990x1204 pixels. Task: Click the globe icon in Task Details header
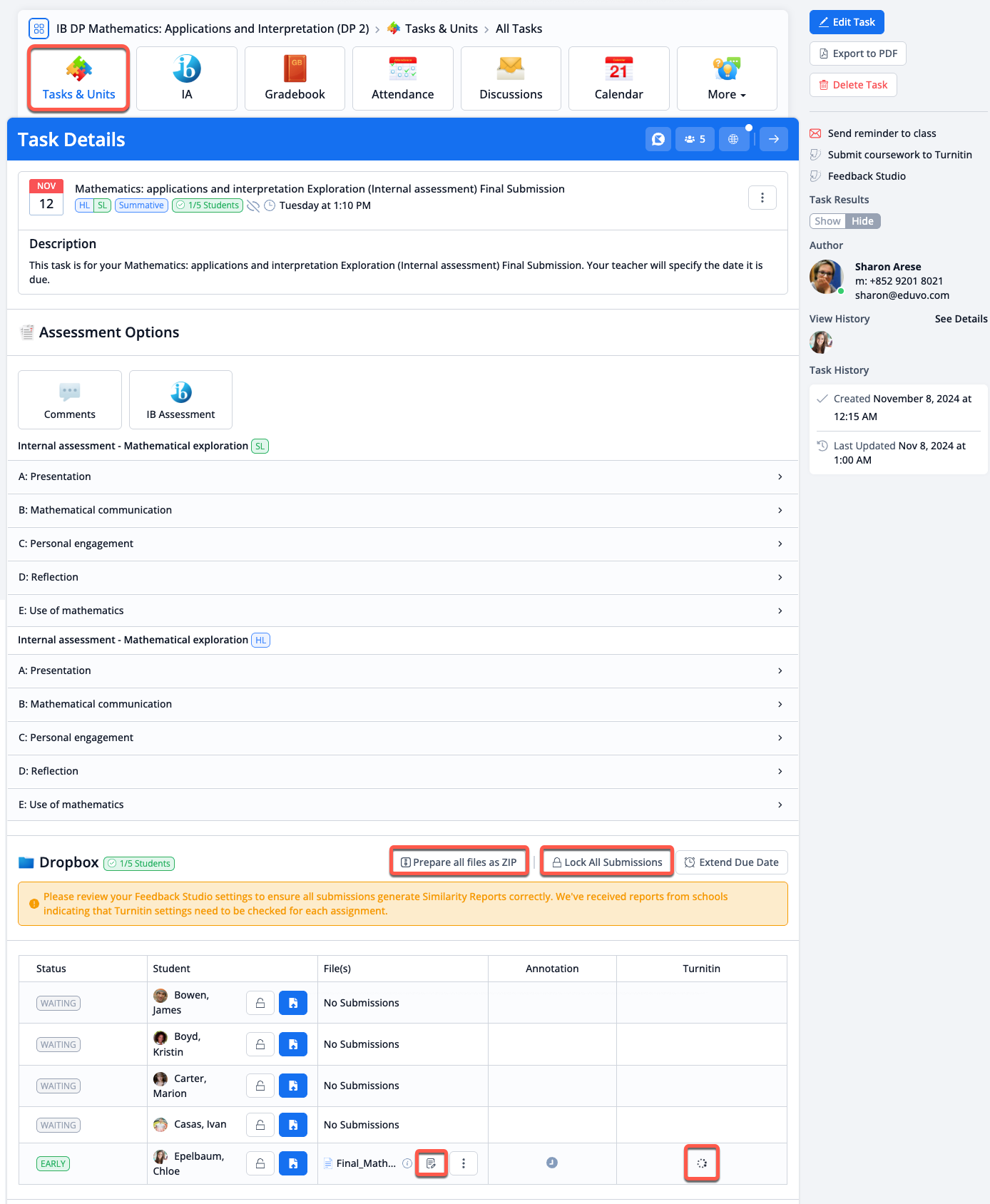tap(733, 139)
